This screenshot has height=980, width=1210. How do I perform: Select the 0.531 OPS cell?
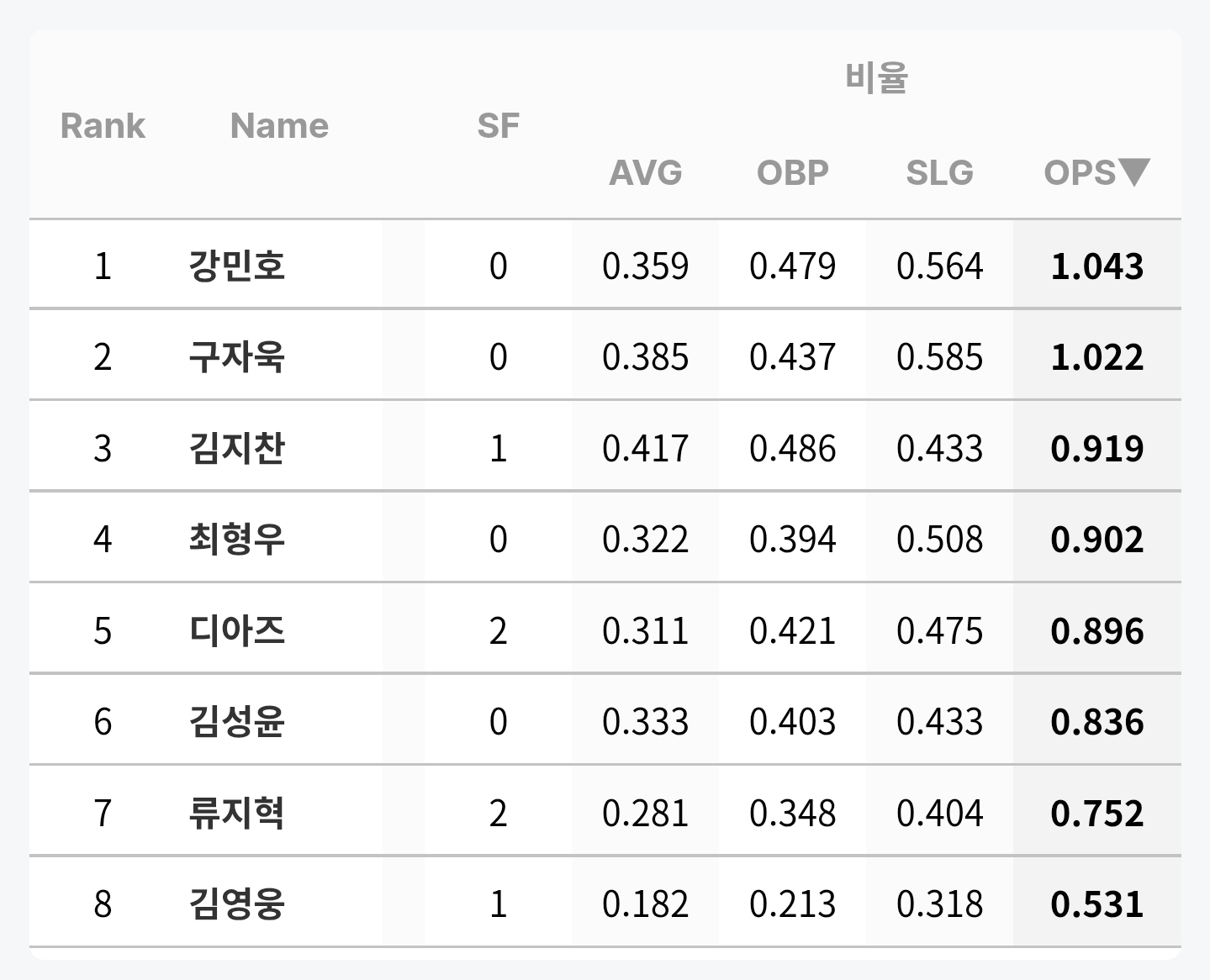[1097, 904]
